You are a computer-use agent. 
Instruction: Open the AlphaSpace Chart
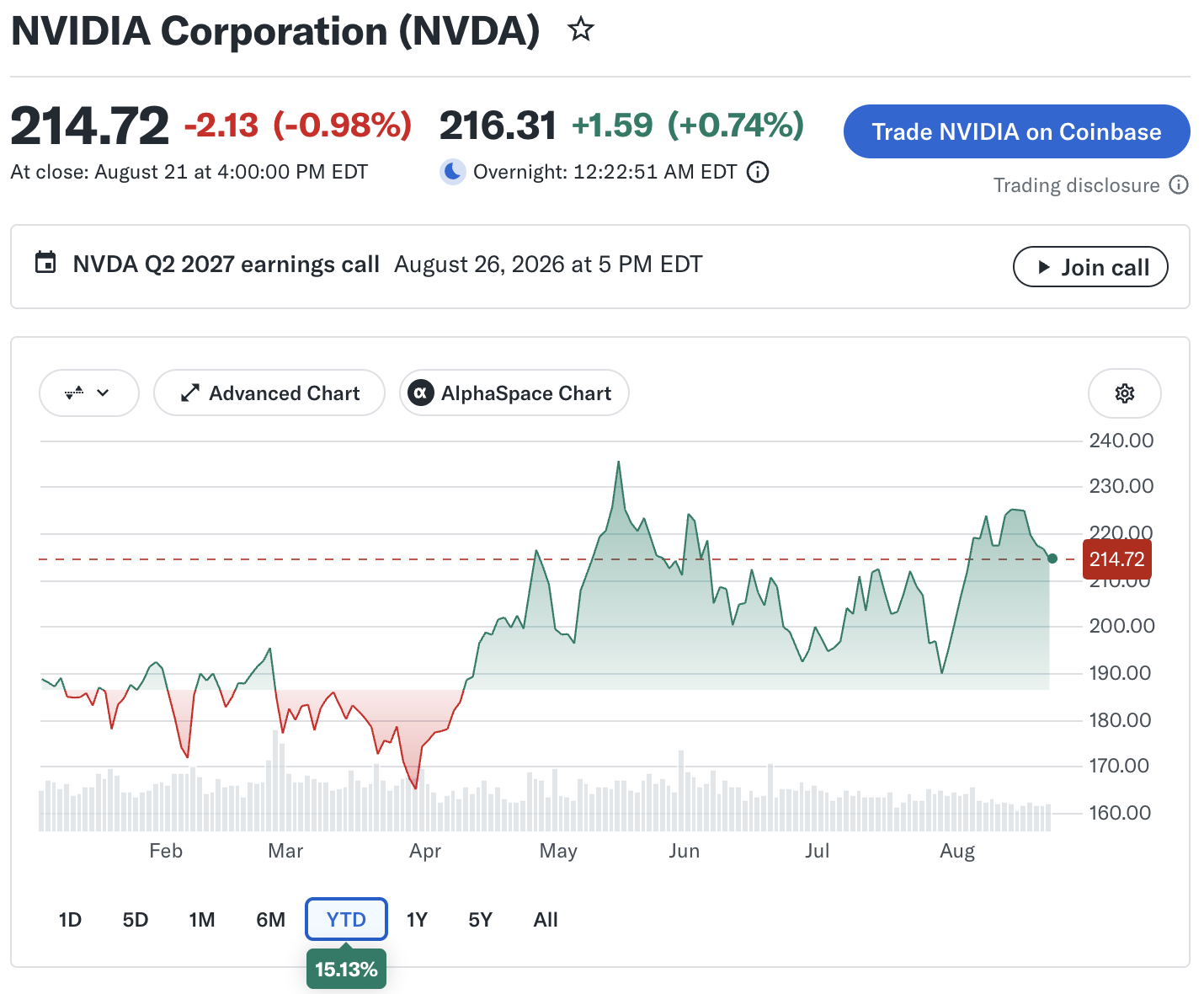click(514, 393)
